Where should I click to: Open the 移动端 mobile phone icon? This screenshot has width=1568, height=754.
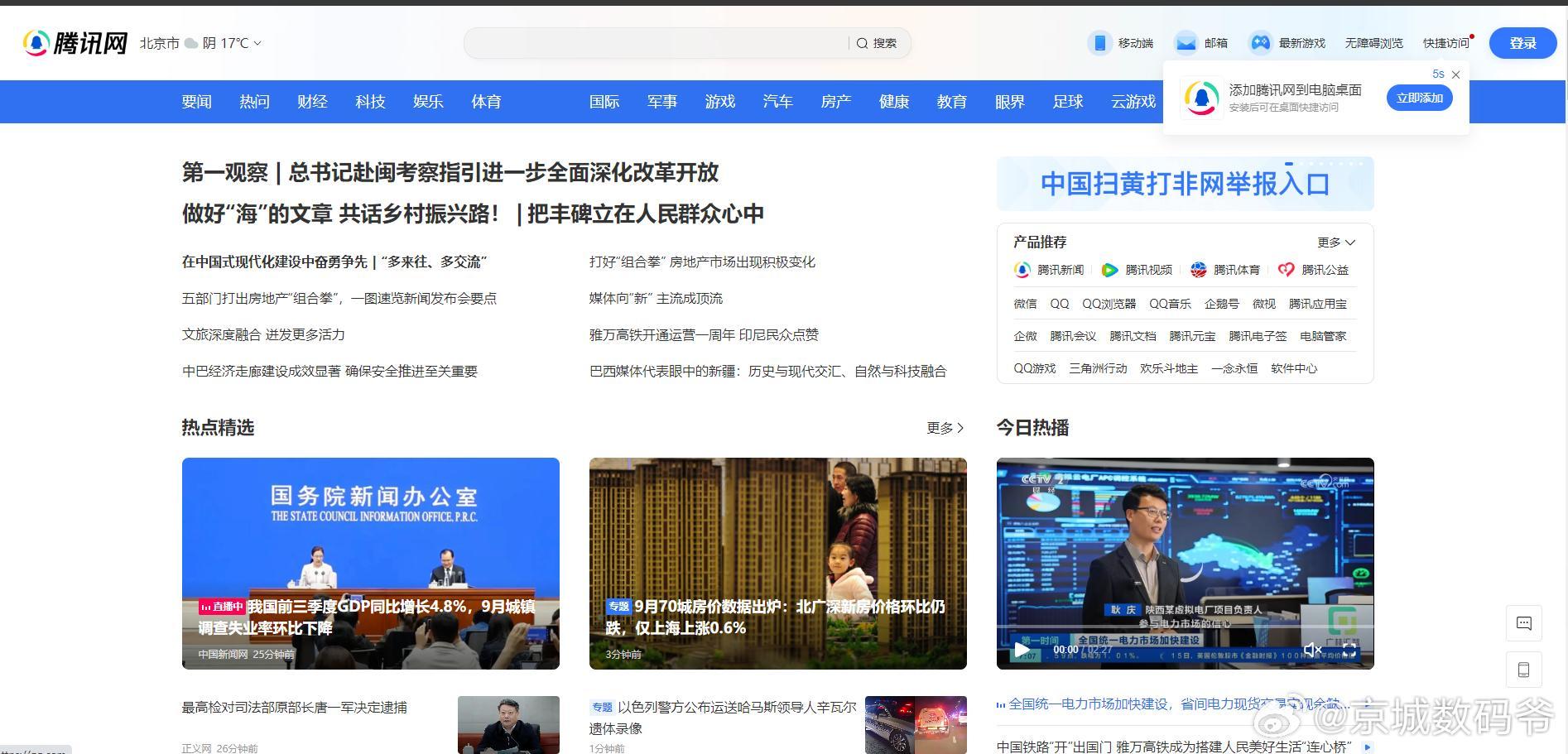point(1099,43)
